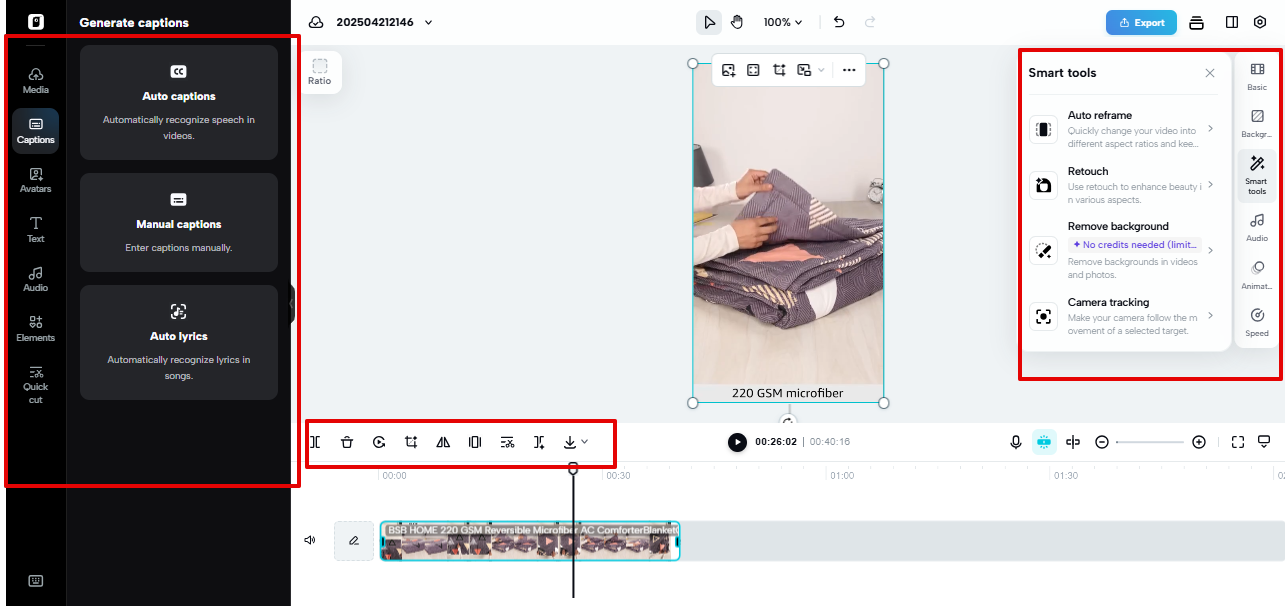Image resolution: width=1288 pixels, height=606 pixels.
Task: Click the Export button
Action: click(1141, 22)
